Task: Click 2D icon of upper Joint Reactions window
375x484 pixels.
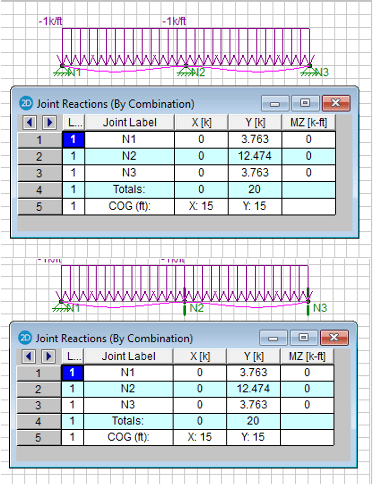Action: point(26,103)
